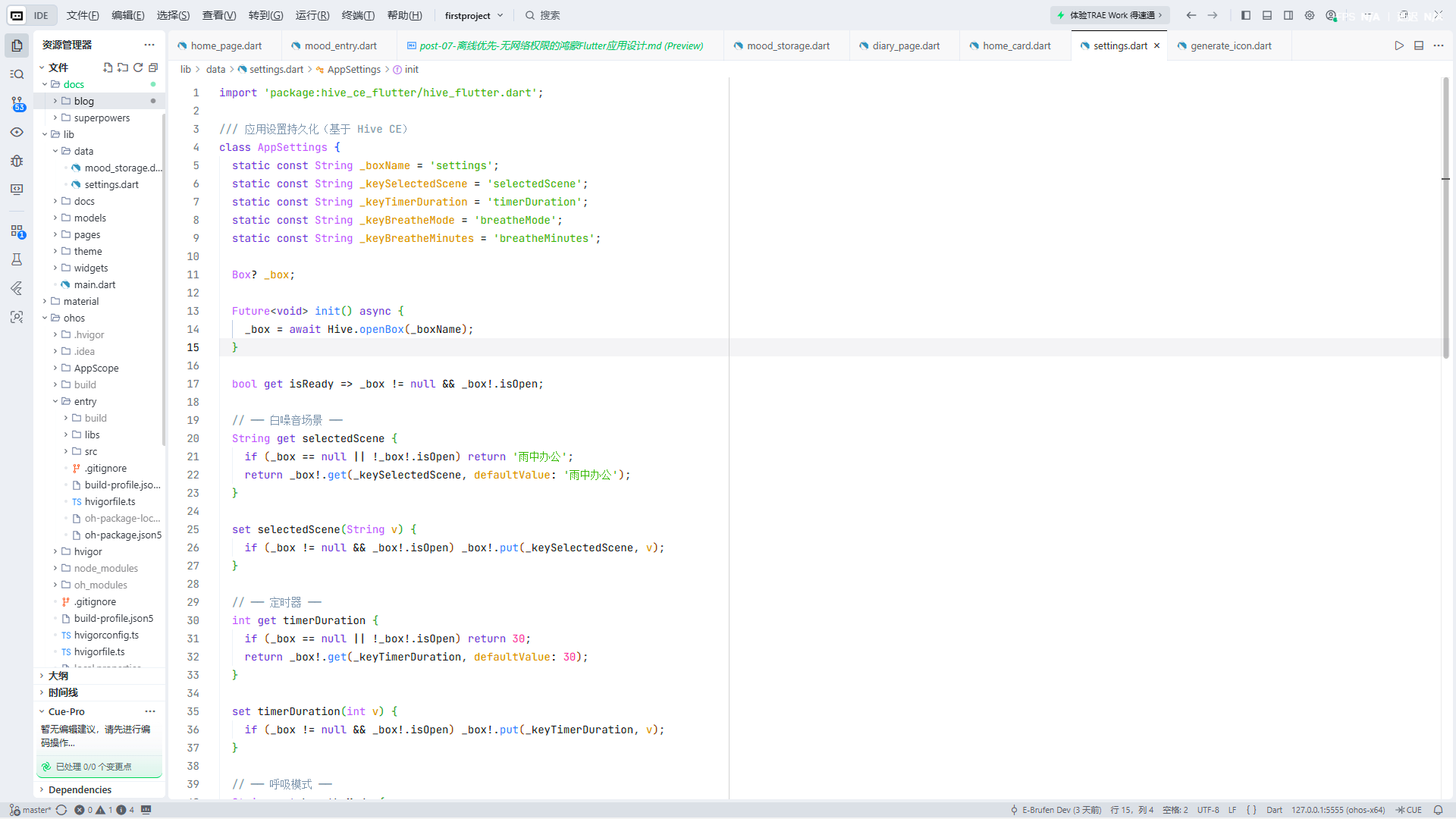
Task: Open the inspector view at activity bar bottom
Action: 17,317
